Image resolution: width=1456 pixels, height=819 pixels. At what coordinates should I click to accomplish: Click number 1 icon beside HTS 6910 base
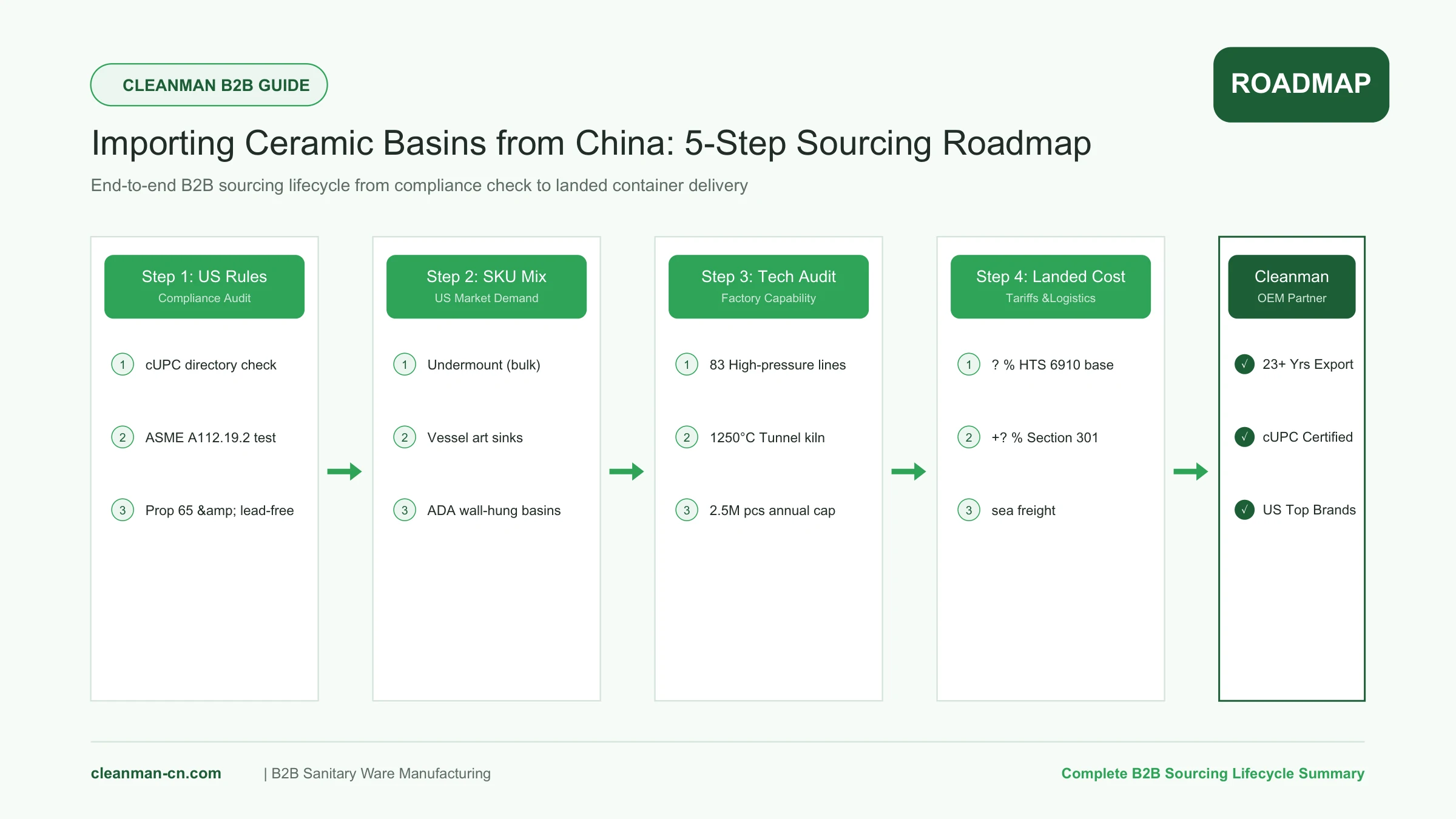coord(969,365)
